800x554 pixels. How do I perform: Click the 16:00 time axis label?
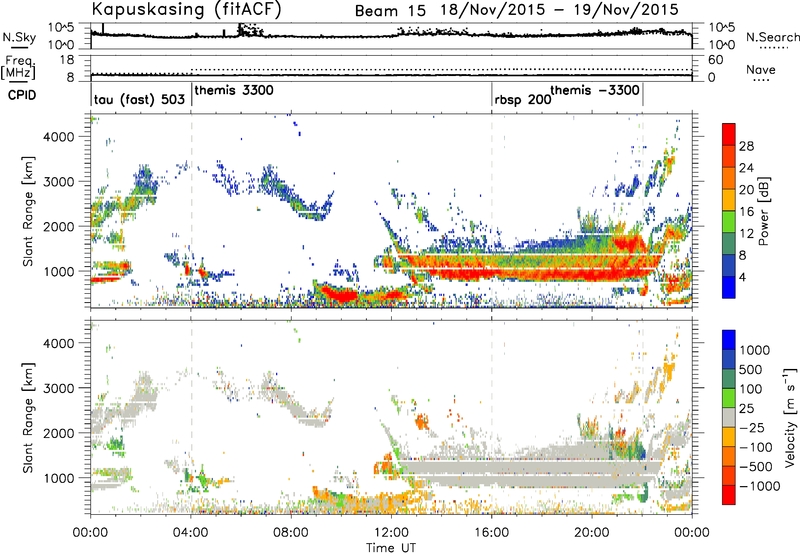[x=491, y=533]
